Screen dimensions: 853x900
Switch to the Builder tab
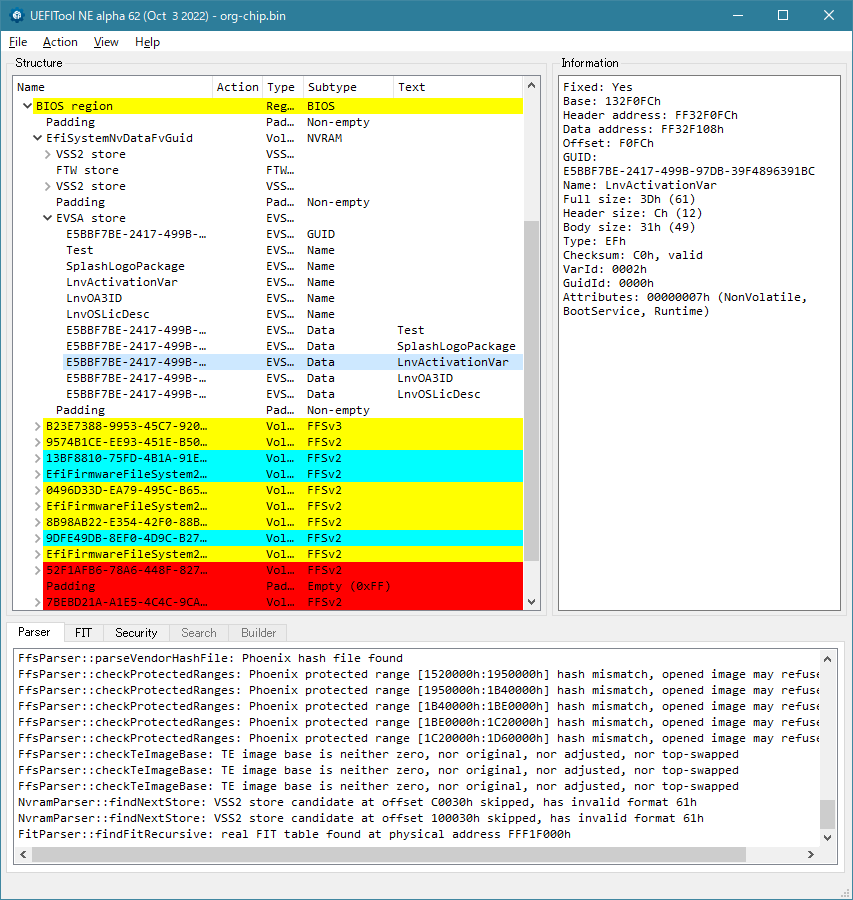pos(258,633)
